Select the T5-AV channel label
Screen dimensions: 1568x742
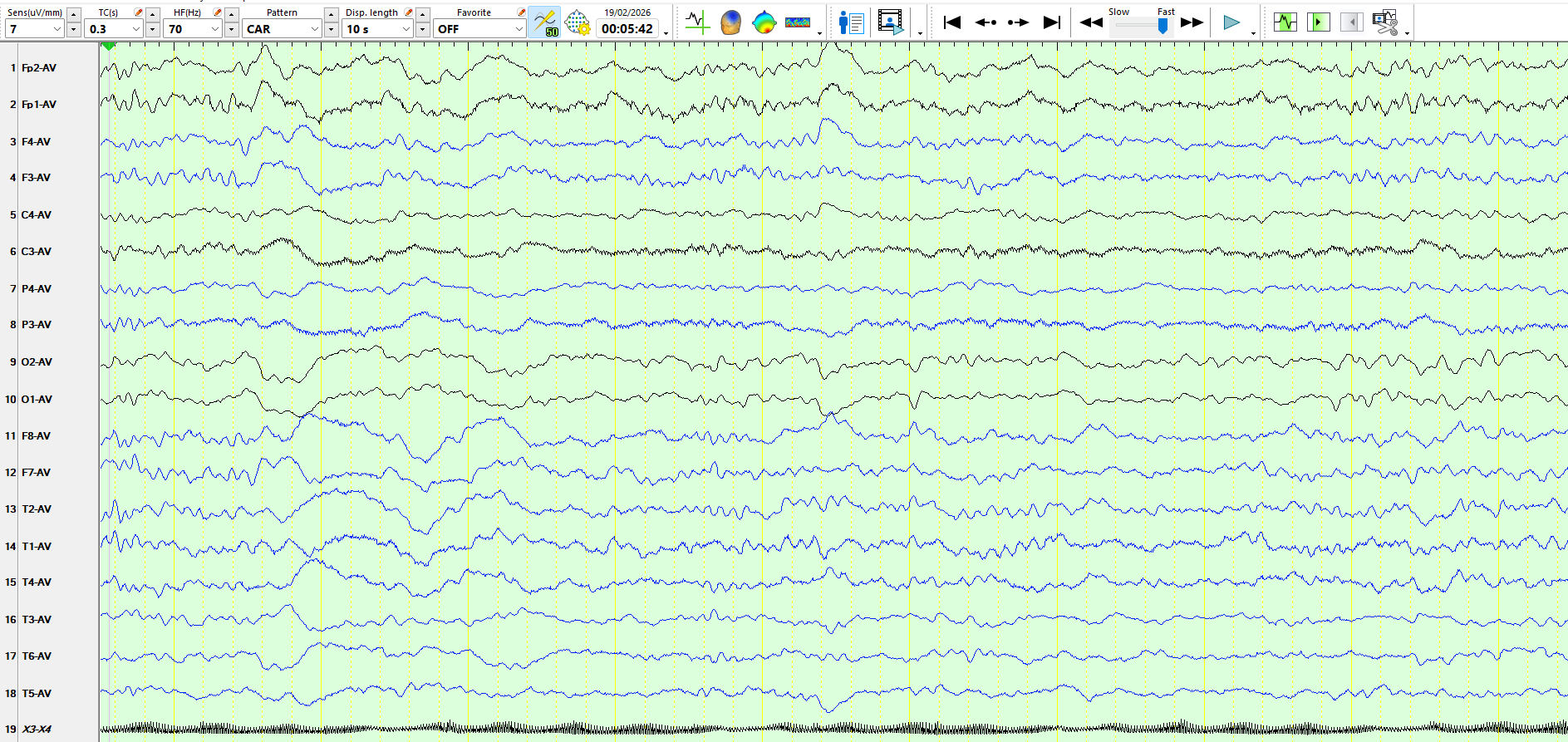coord(37,694)
